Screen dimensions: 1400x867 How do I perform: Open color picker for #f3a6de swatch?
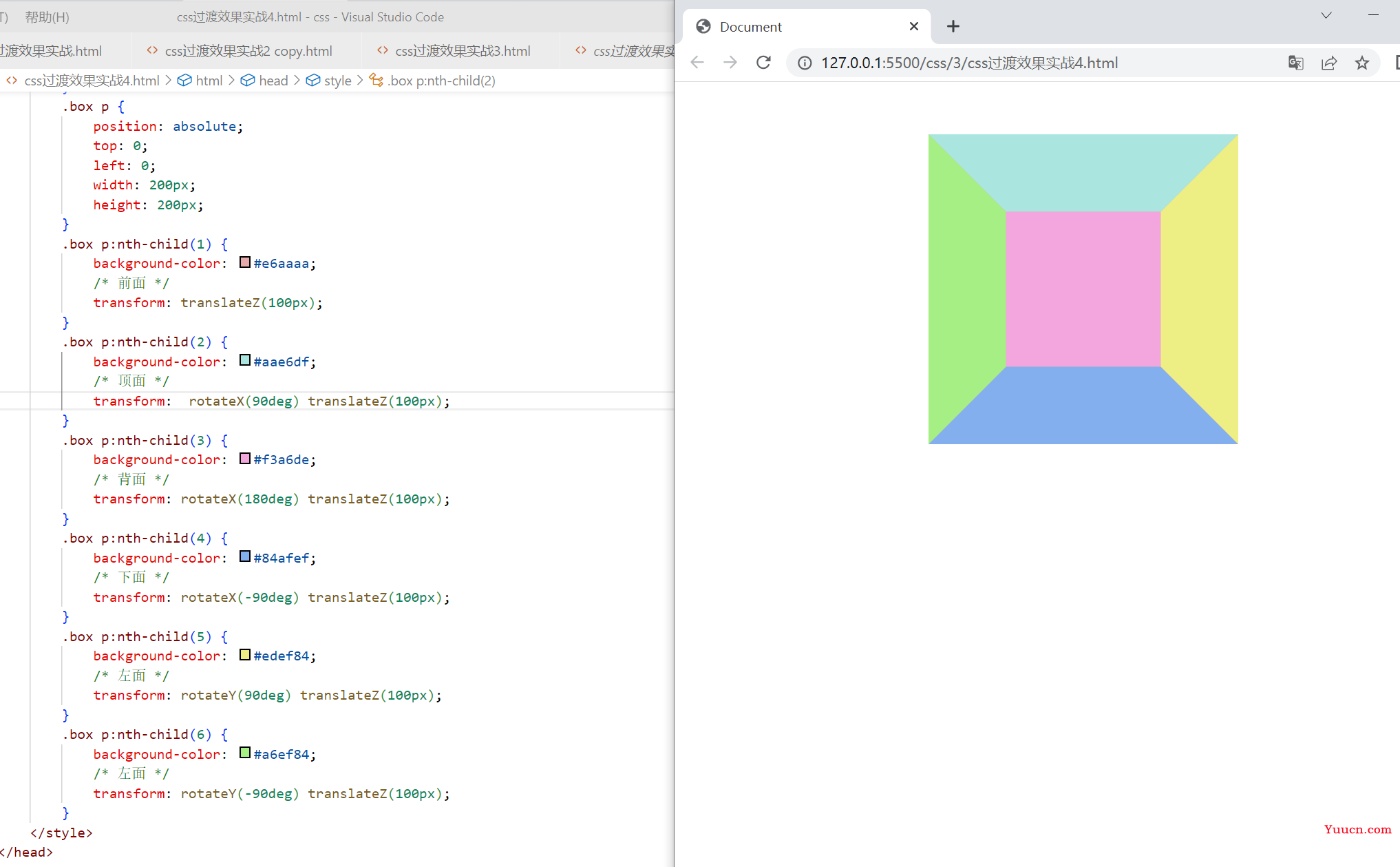click(x=245, y=459)
